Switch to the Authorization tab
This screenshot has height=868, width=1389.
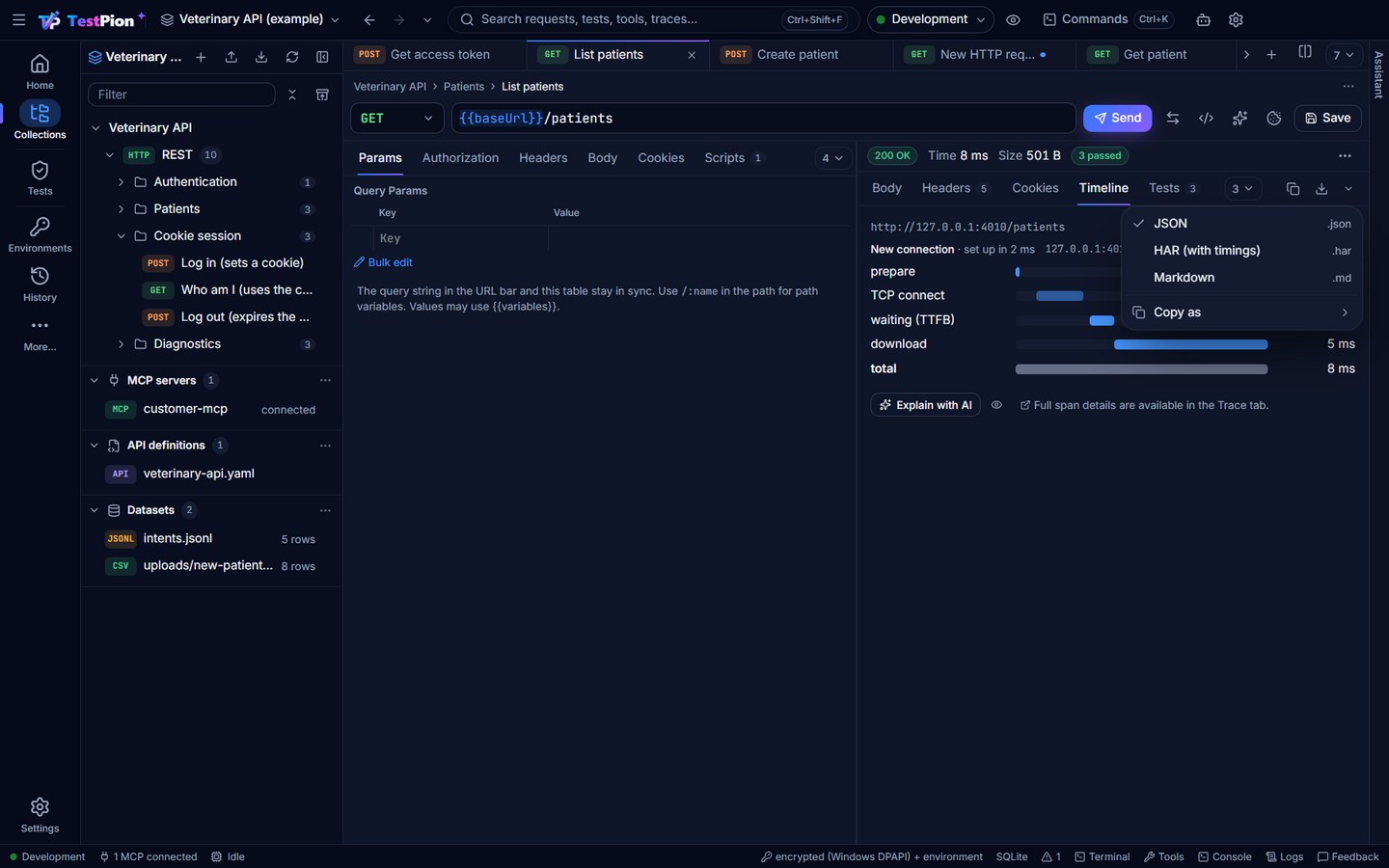pyautogui.click(x=460, y=158)
